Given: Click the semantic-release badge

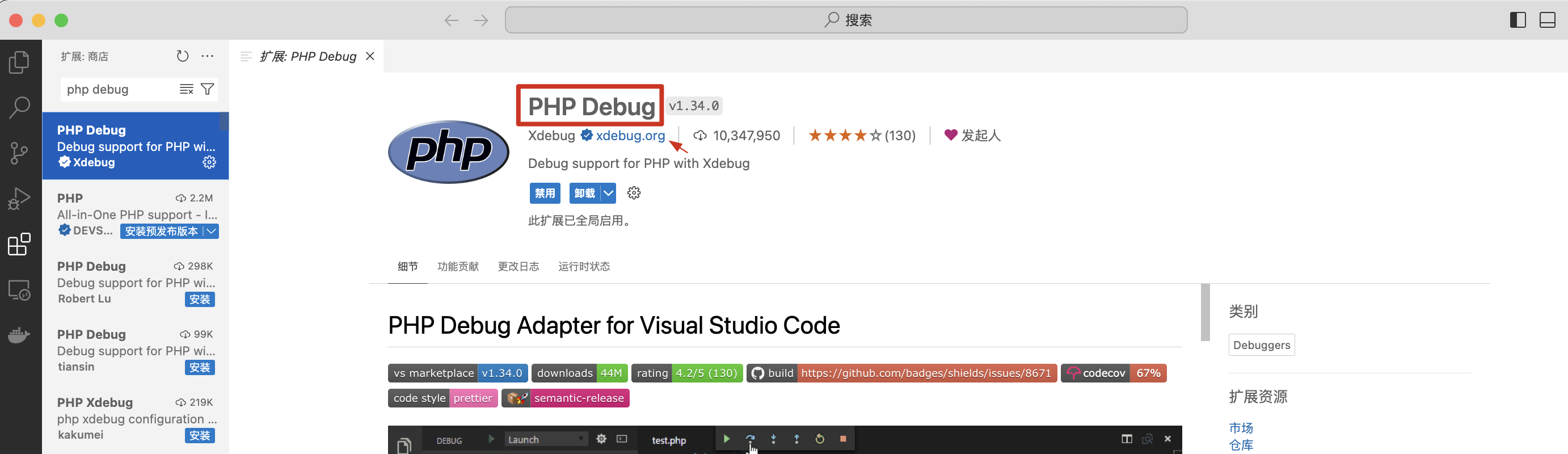Looking at the screenshot, I should pos(566,398).
